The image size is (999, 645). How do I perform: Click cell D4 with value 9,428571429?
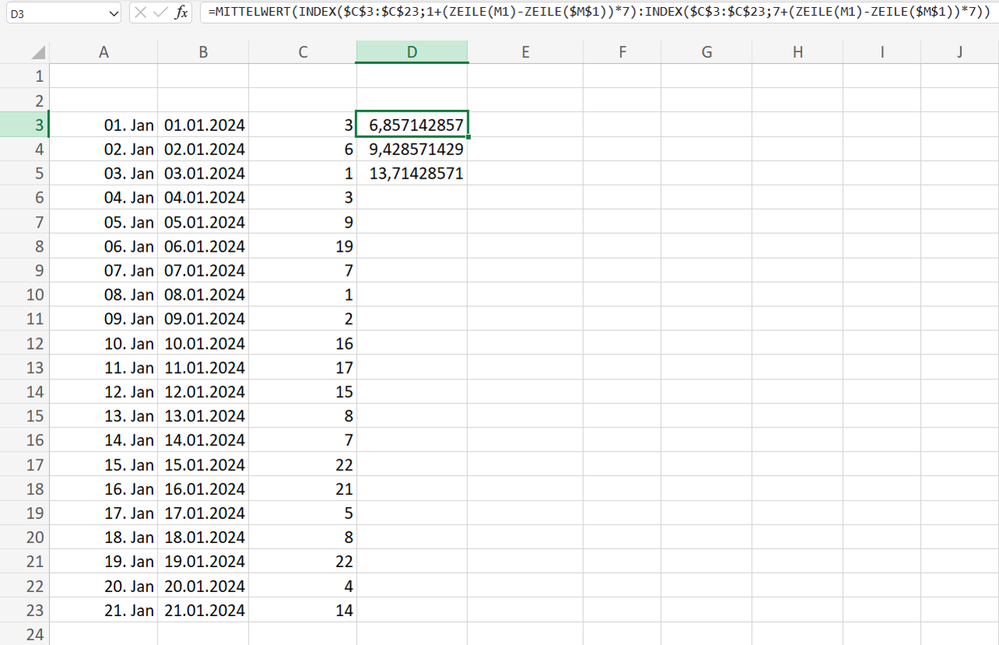412,149
